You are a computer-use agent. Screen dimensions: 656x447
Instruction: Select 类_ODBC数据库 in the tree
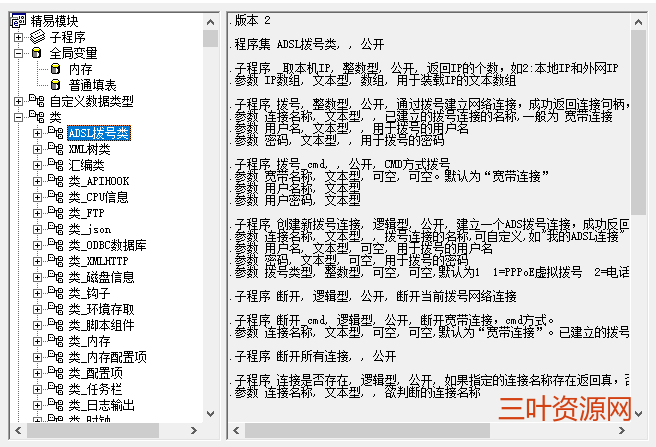(107, 245)
